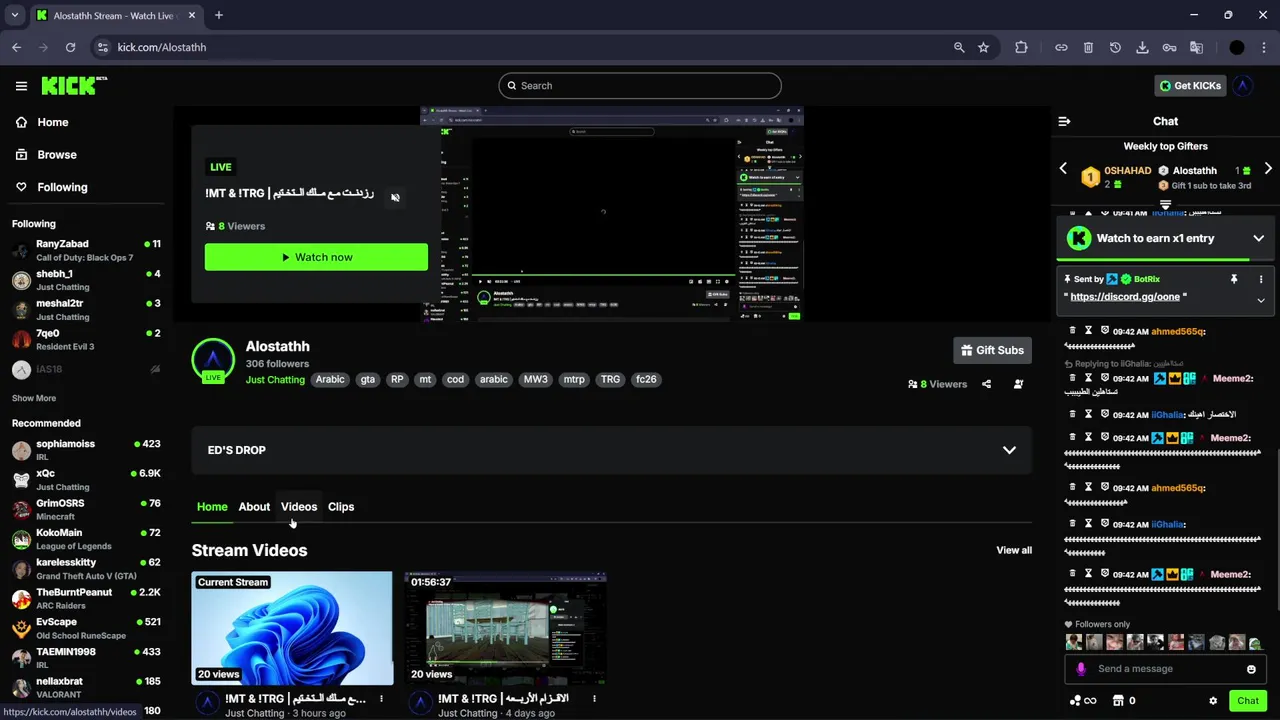This screenshot has height=720, width=1280.
Task: Open options for the 4 days ago video
Action: click(594, 699)
